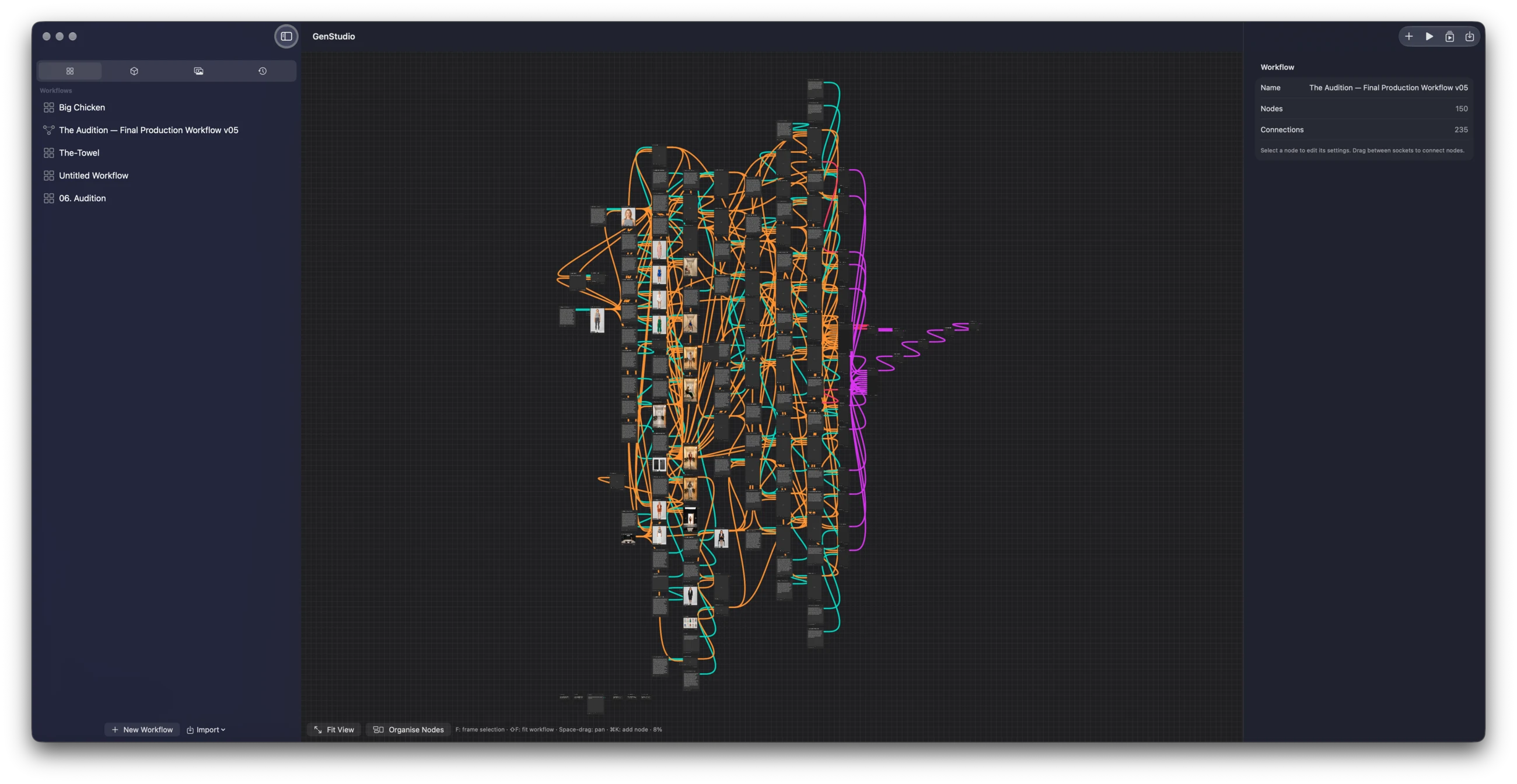
Task: Run queued batch with the stacked play icon
Action: (x=1449, y=37)
